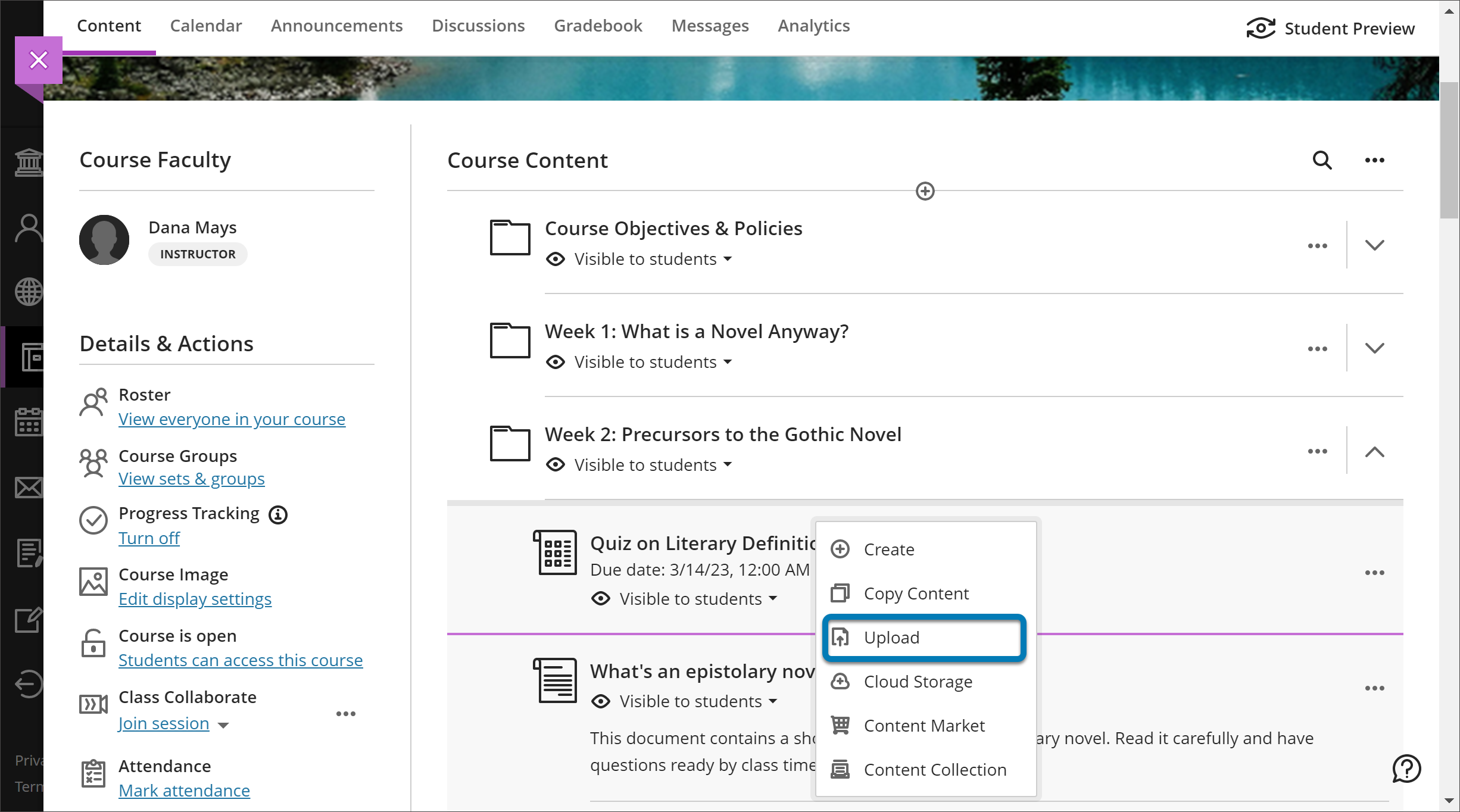Open the institution page sidebar icon
Image resolution: width=1460 pixels, height=812 pixels.
(x=29, y=163)
